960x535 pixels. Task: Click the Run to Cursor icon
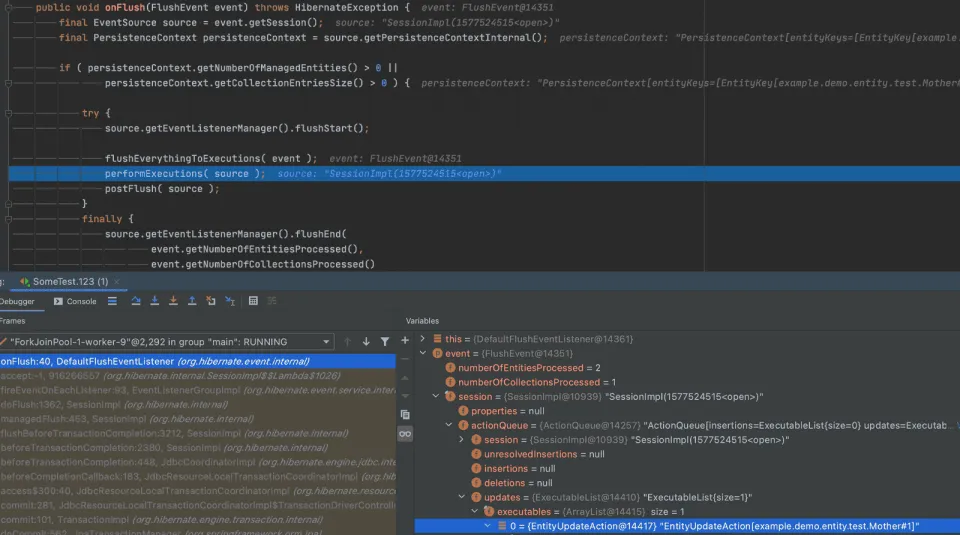click(230, 301)
